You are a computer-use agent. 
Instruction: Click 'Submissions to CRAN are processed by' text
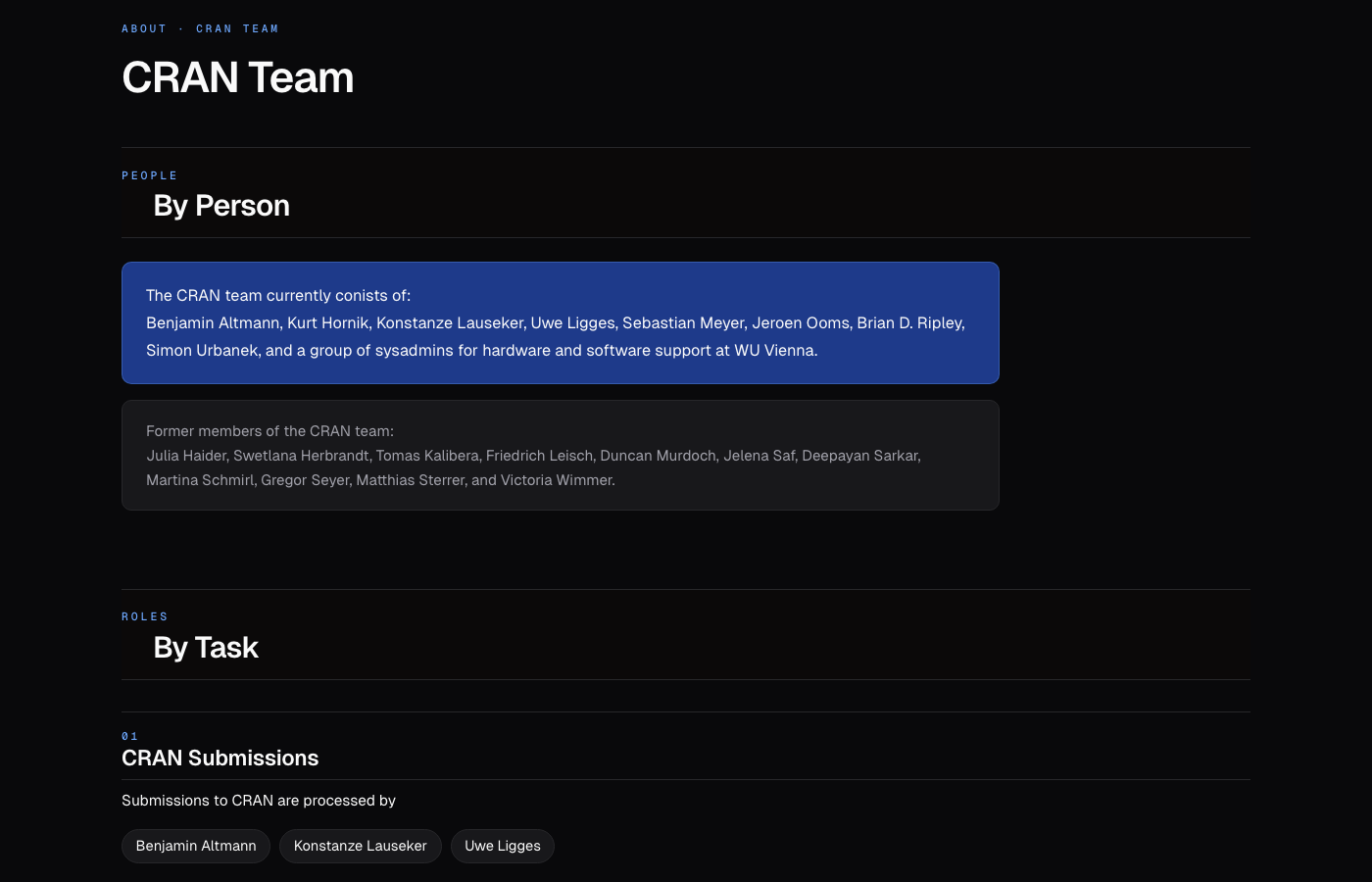[259, 801]
